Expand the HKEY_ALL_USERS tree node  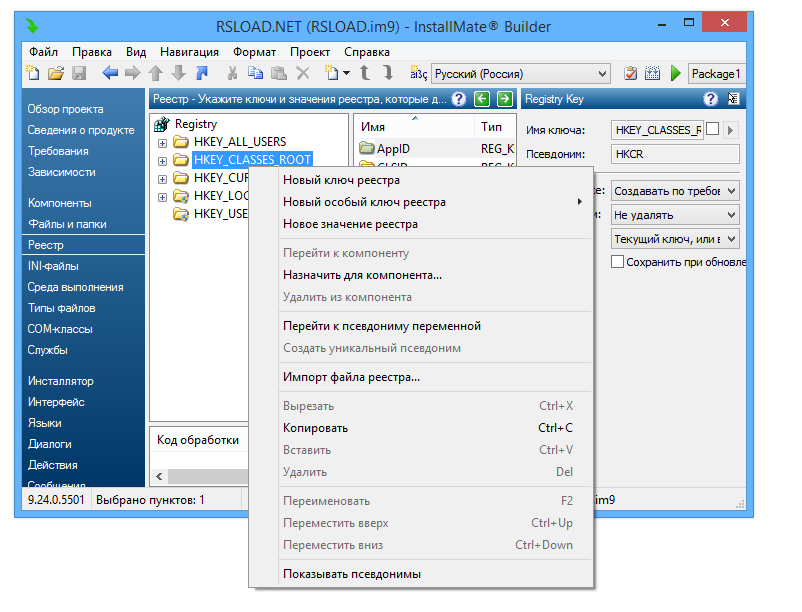pos(163,142)
